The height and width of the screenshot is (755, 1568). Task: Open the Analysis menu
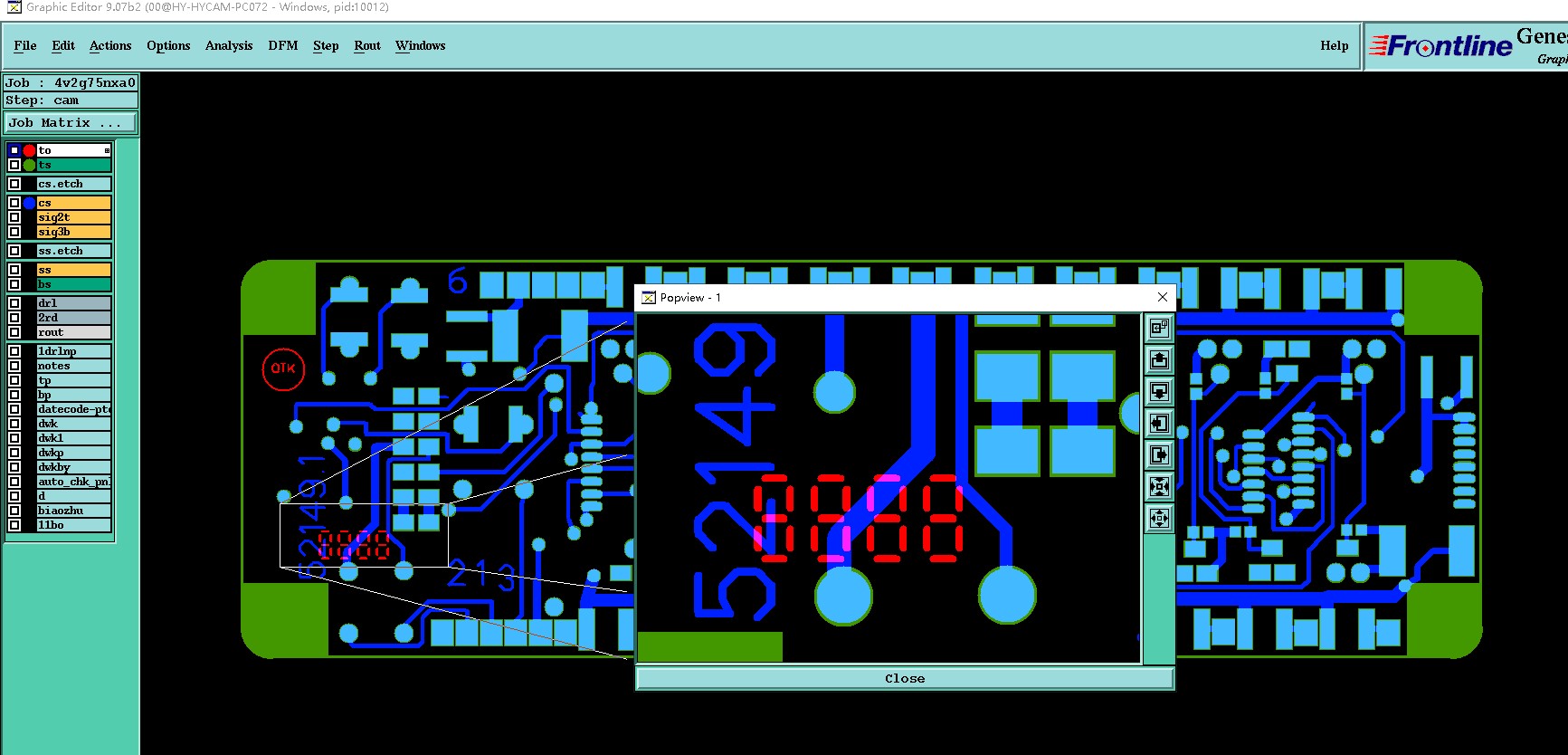pyautogui.click(x=229, y=45)
